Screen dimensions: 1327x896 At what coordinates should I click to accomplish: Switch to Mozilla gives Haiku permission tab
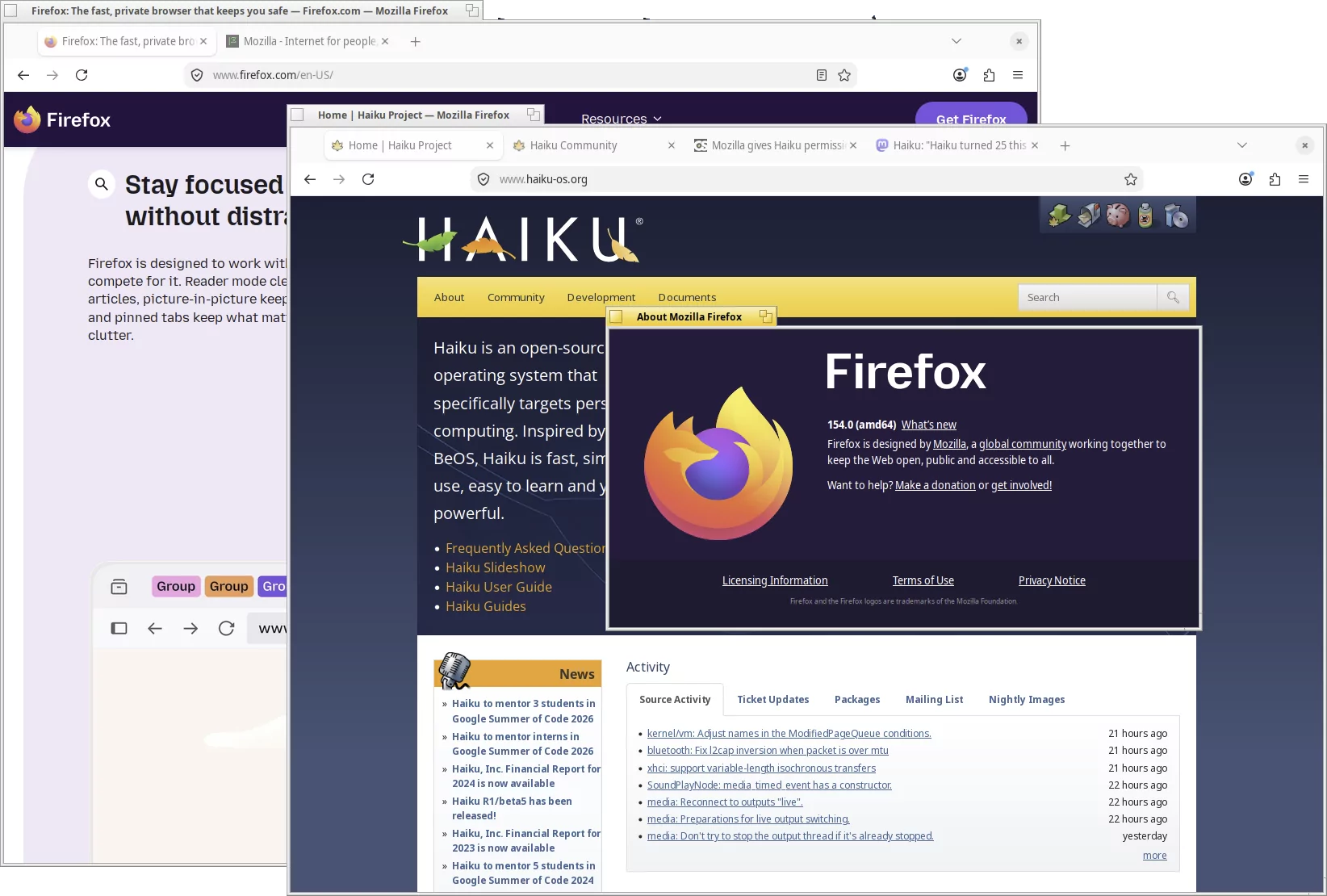(775, 145)
